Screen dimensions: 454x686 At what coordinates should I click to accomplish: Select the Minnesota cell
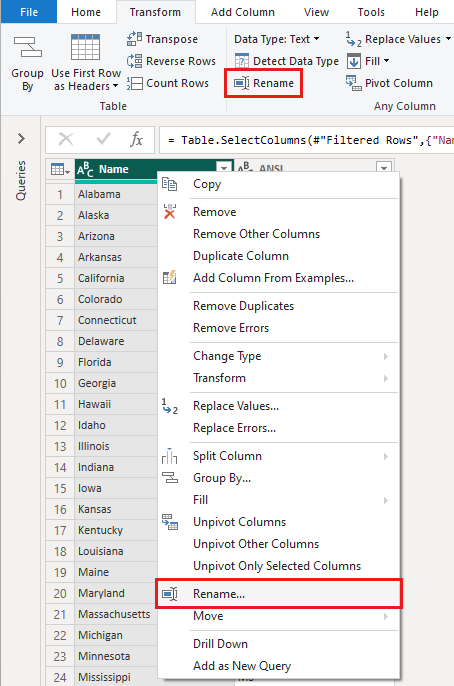(116, 656)
